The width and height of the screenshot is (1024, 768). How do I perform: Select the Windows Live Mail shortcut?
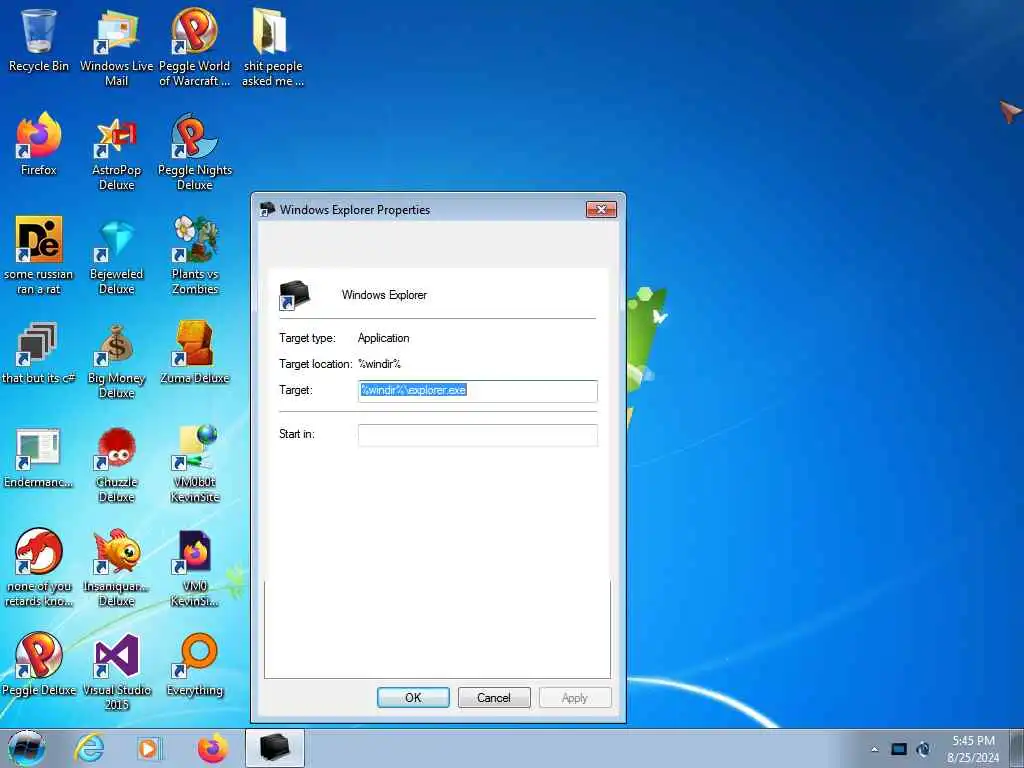tap(116, 48)
